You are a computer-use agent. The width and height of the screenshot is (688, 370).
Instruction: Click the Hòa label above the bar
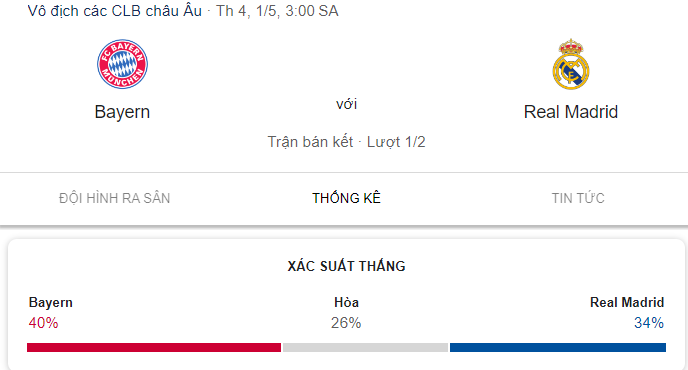346,302
